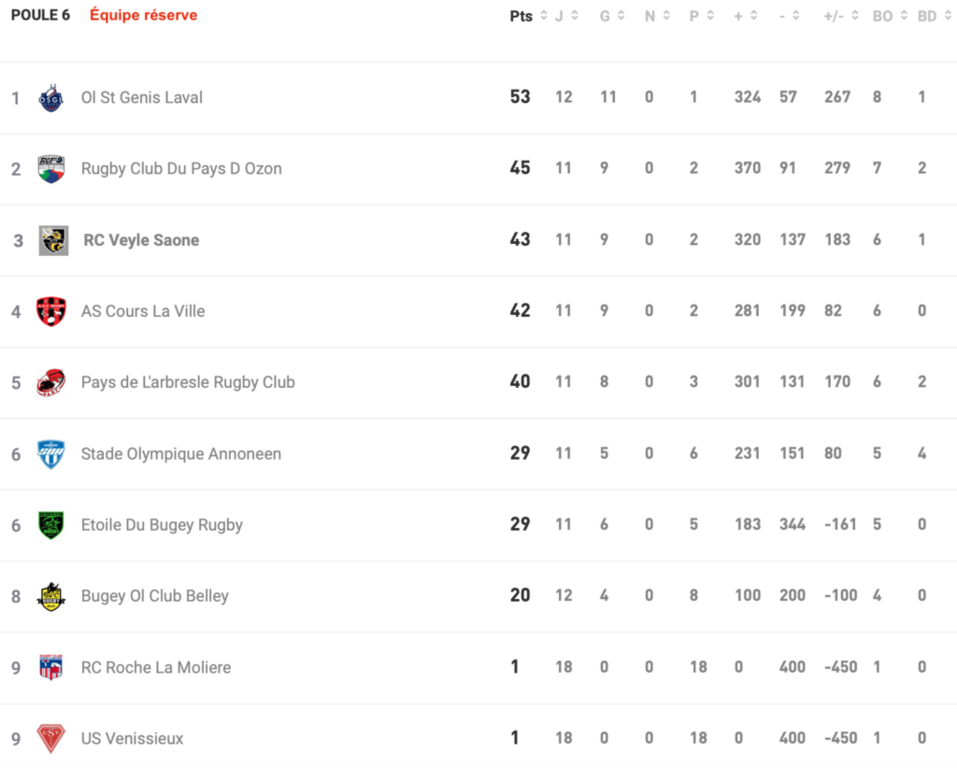This screenshot has height=768, width=957.
Task: Open the Stade Olympique Annoneen team link
Action: pos(181,454)
